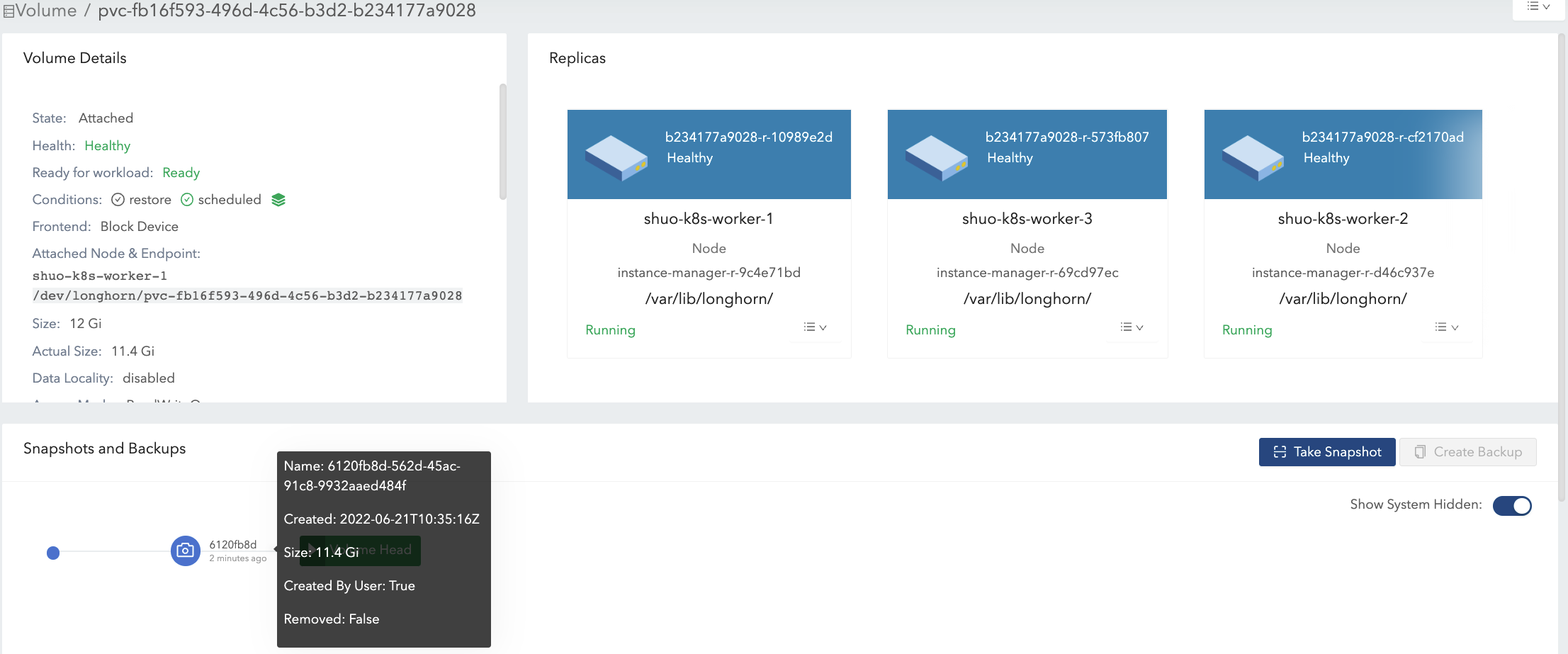
Task: Go to Volume in the breadcrumb
Action: [x=46, y=11]
